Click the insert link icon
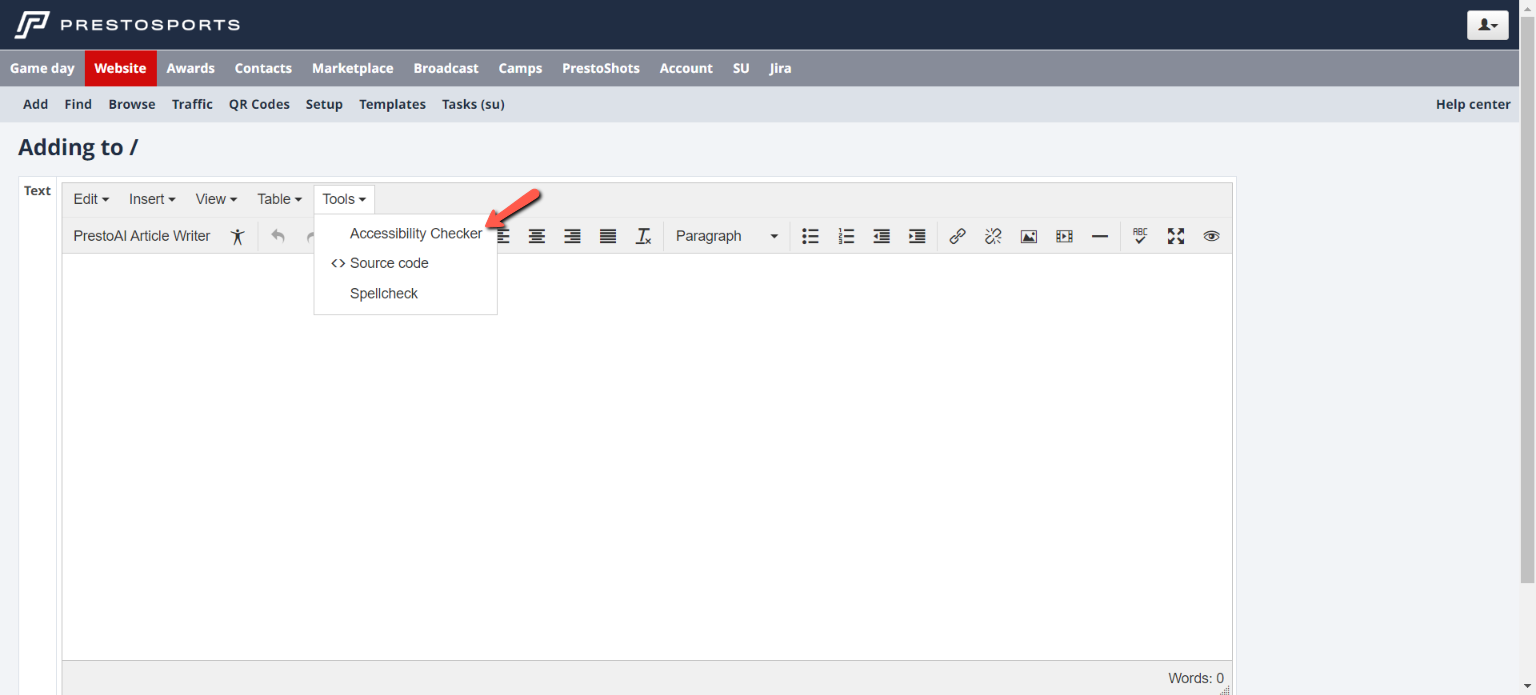The height and width of the screenshot is (695, 1536). click(x=957, y=237)
